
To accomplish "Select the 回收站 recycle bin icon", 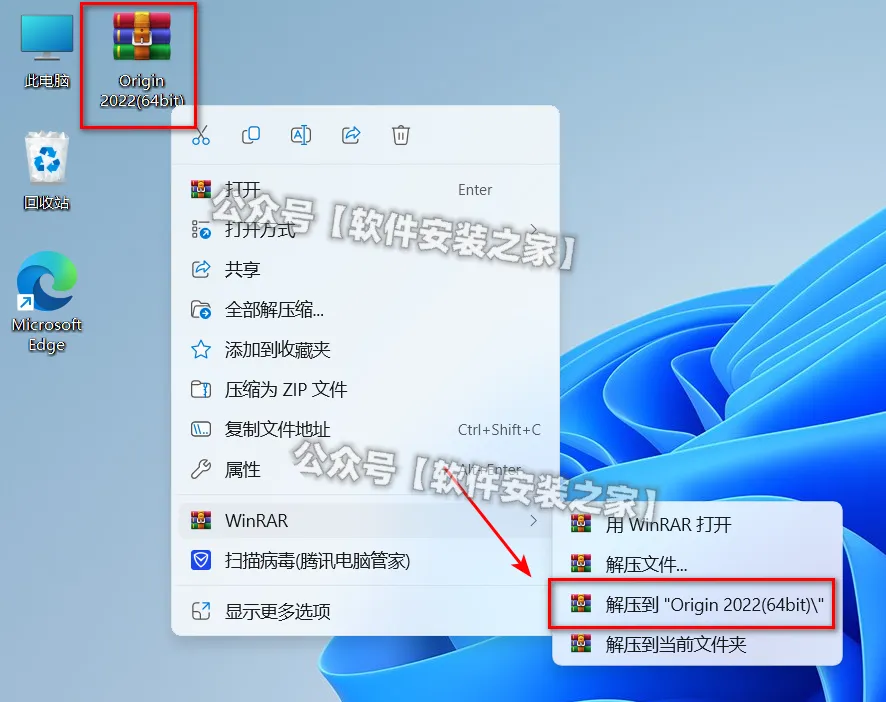I will tap(47, 171).
